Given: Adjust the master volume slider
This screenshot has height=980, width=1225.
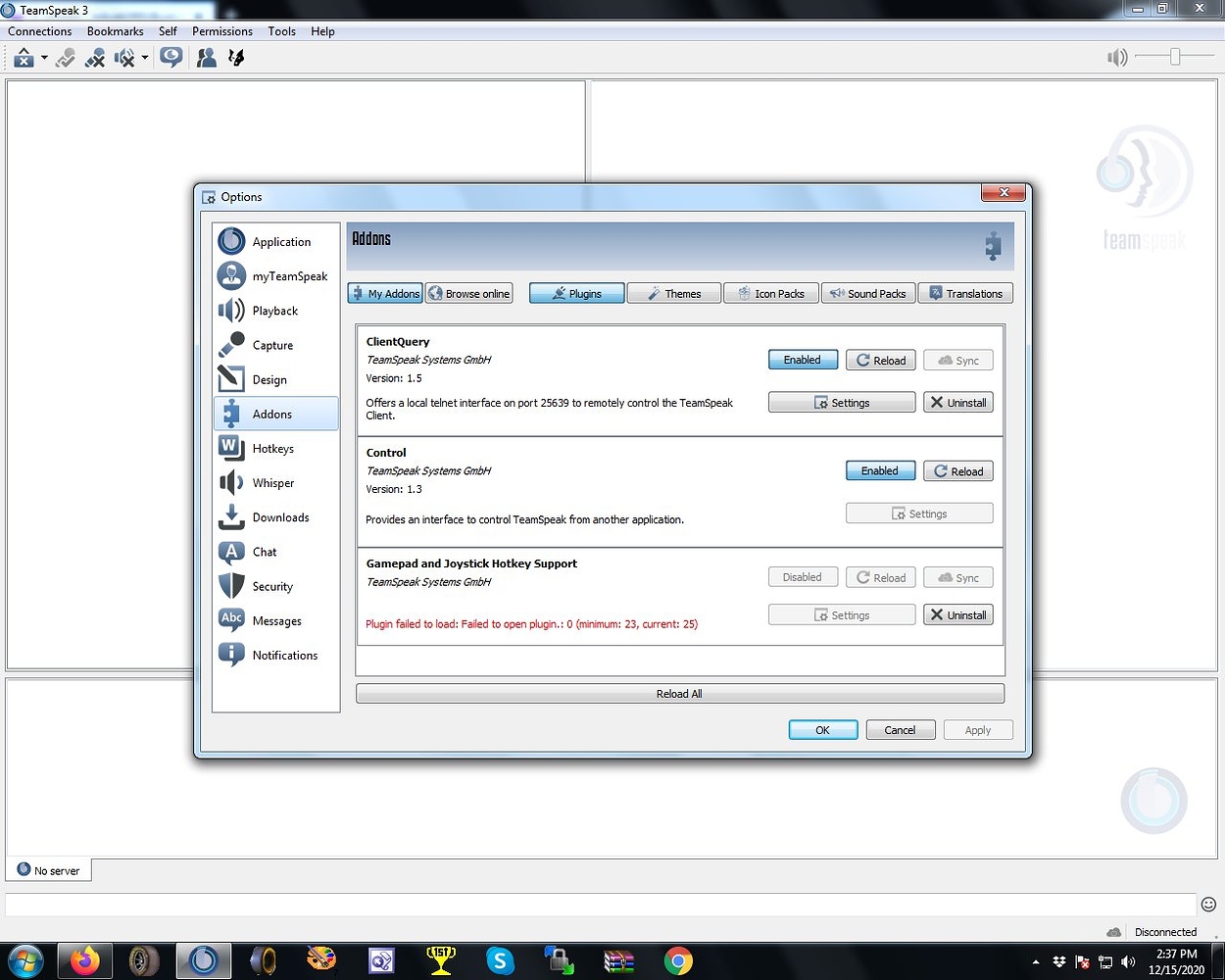Looking at the screenshot, I should click(1174, 57).
